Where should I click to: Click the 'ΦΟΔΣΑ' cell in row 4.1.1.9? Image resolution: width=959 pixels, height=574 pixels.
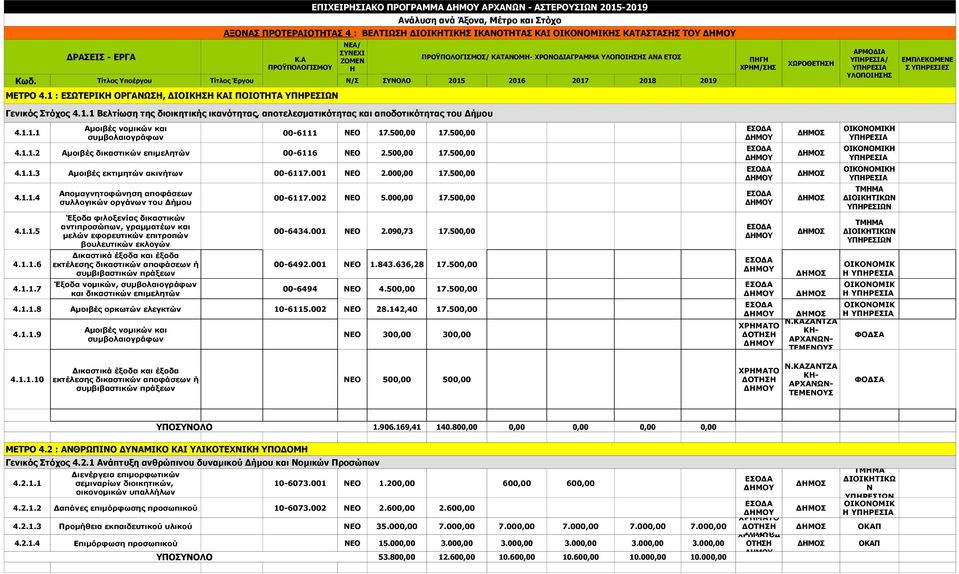tap(869, 334)
